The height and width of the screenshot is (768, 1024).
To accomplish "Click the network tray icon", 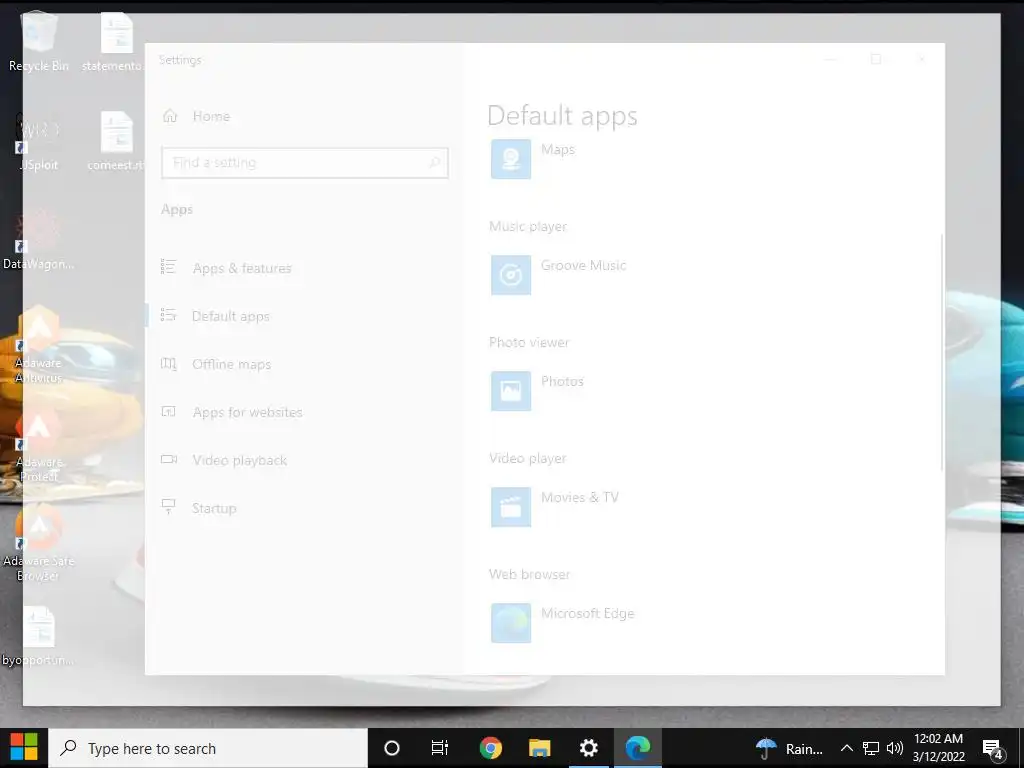I will (x=871, y=748).
